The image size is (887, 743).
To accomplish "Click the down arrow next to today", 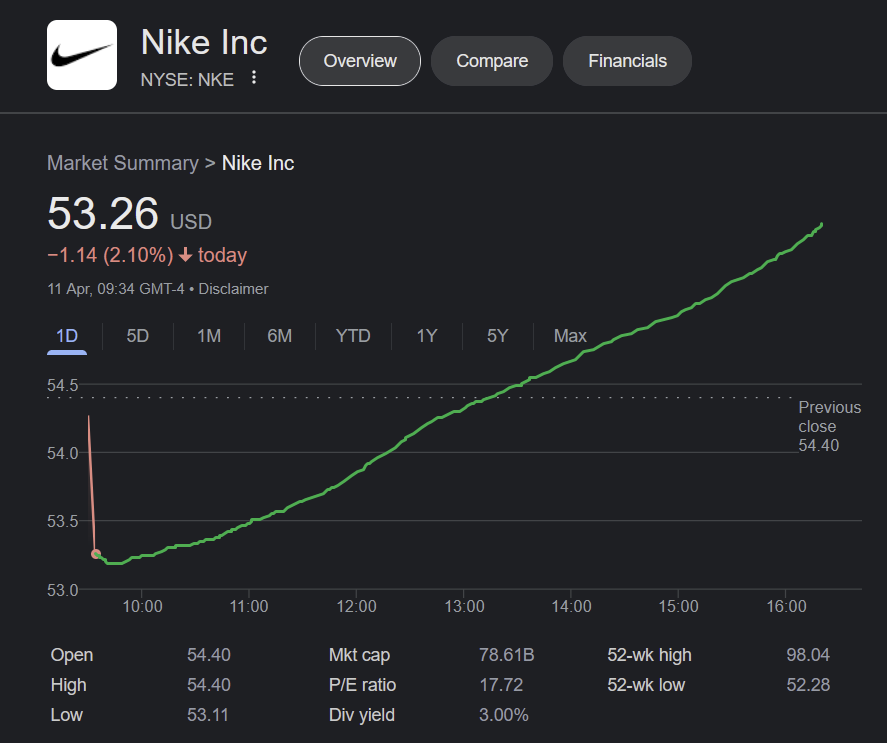I will [185, 255].
